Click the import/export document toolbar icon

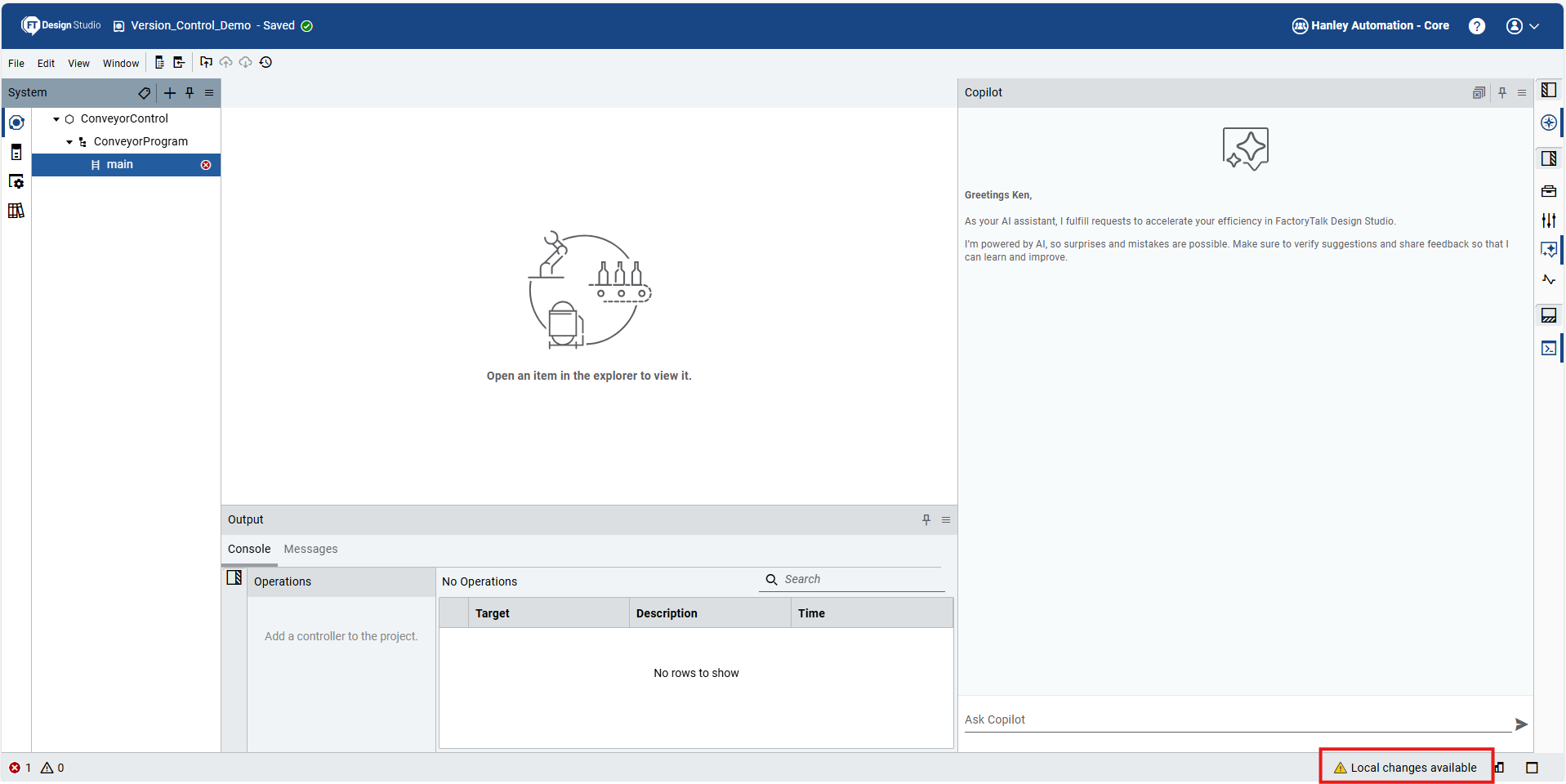pyautogui.click(x=179, y=63)
